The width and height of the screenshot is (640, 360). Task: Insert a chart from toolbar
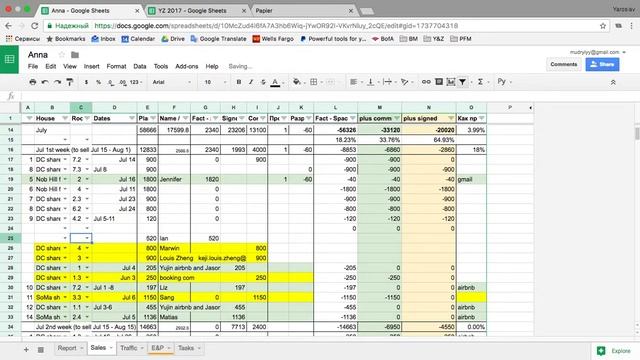451,82
